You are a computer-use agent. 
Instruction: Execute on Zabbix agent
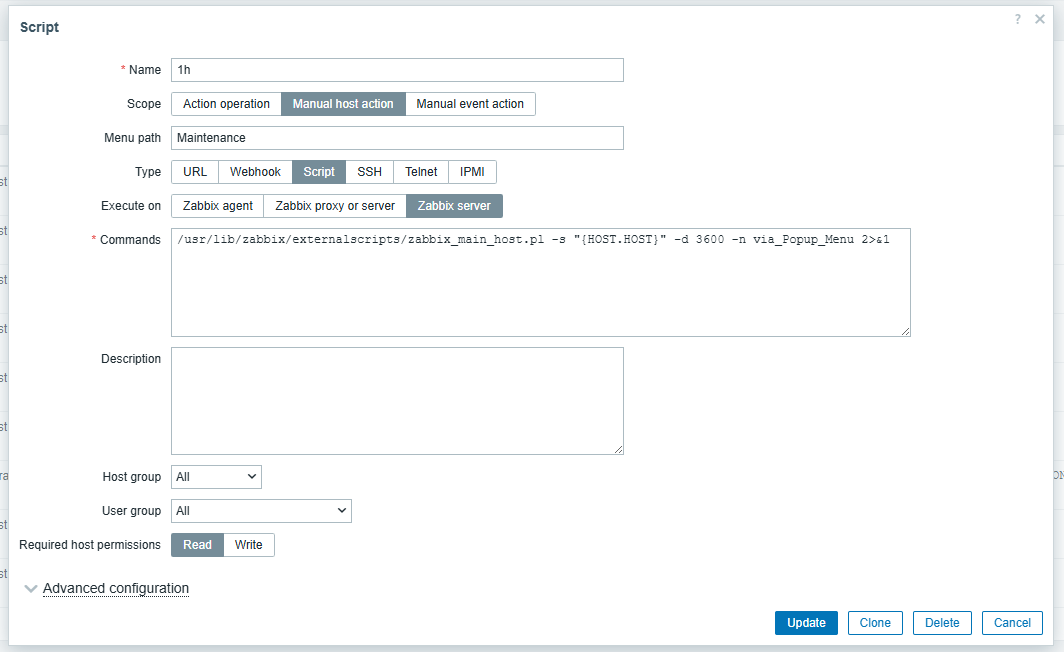coord(217,206)
